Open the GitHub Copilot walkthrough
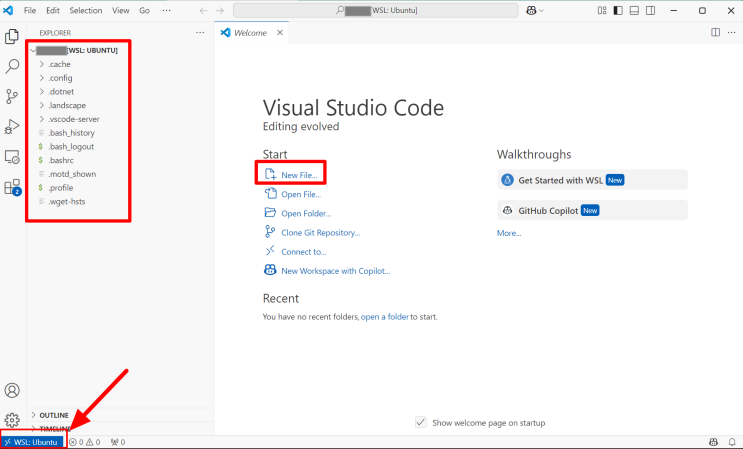This screenshot has height=449, width=743. pyautogui.click(x=592, y=210)
